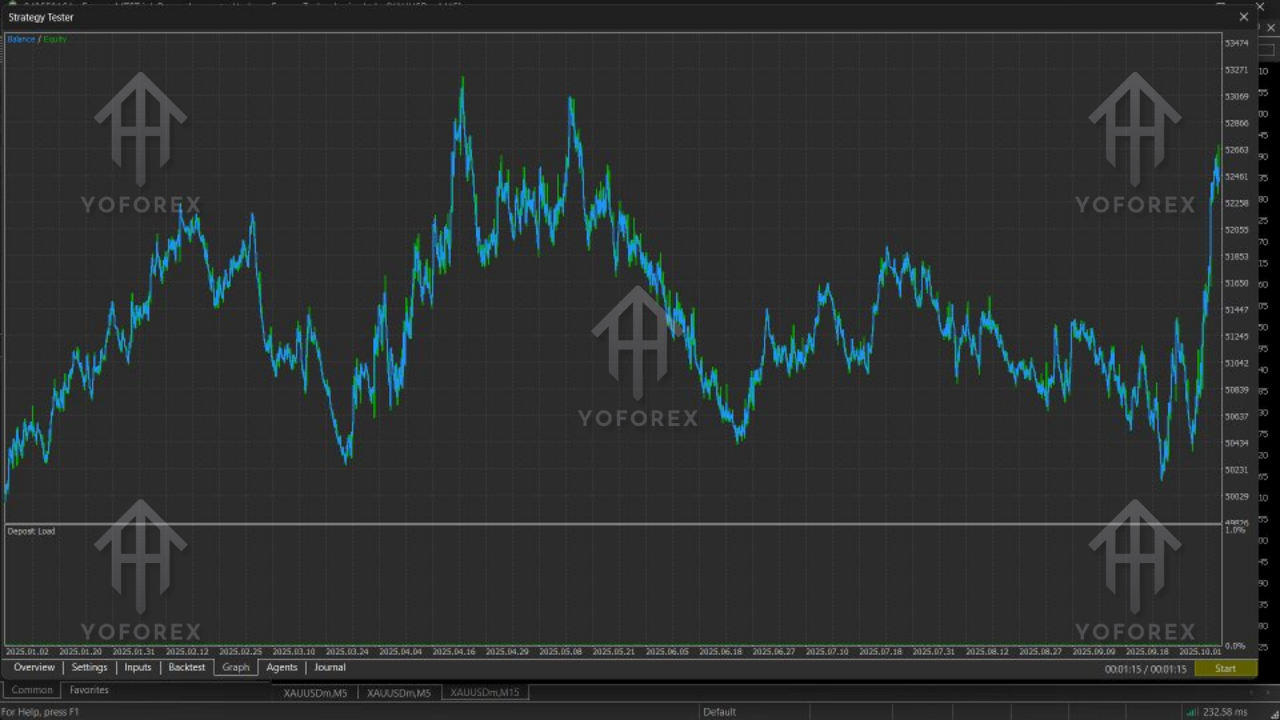The height and width of the screenshot is (720, 1280).
Task: Expand the Deposit Load panel
Action: coord(30,531)
